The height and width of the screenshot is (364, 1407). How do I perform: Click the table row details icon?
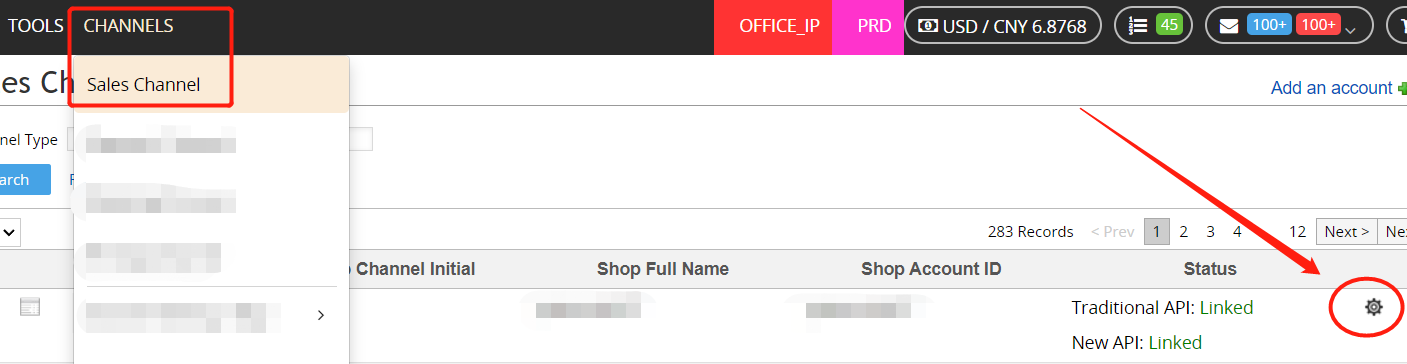click(x=30, y=307)
